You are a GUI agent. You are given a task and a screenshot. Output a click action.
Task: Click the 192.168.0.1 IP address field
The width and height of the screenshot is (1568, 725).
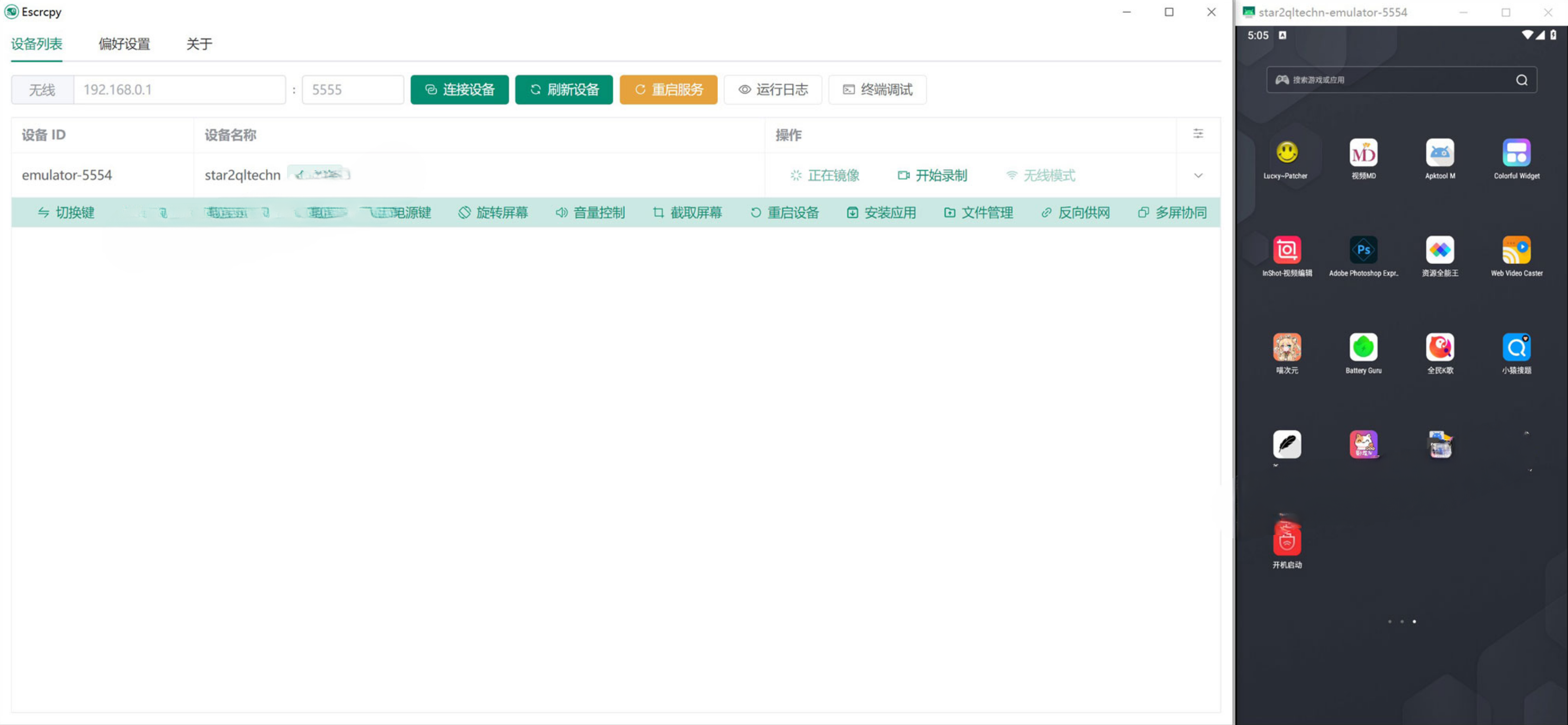[x=179, y=89]
